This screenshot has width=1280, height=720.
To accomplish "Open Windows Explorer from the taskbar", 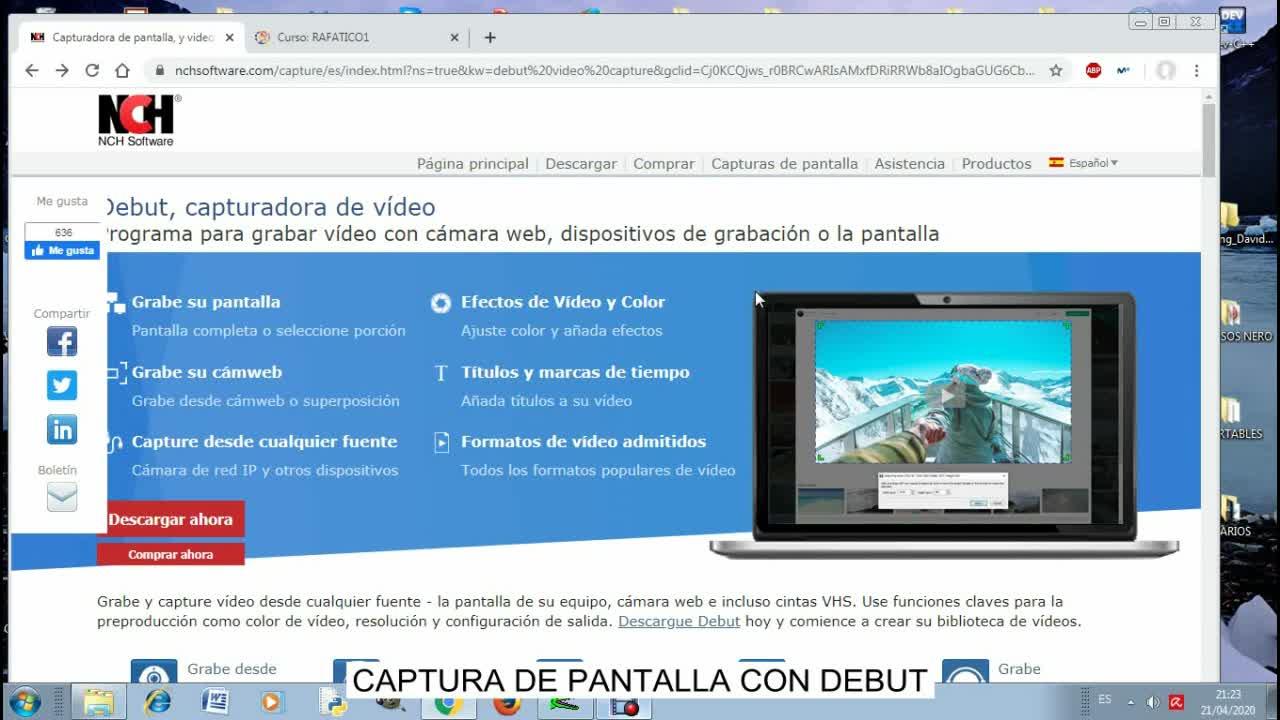I will pyautogui.click(x=98, y=702).
